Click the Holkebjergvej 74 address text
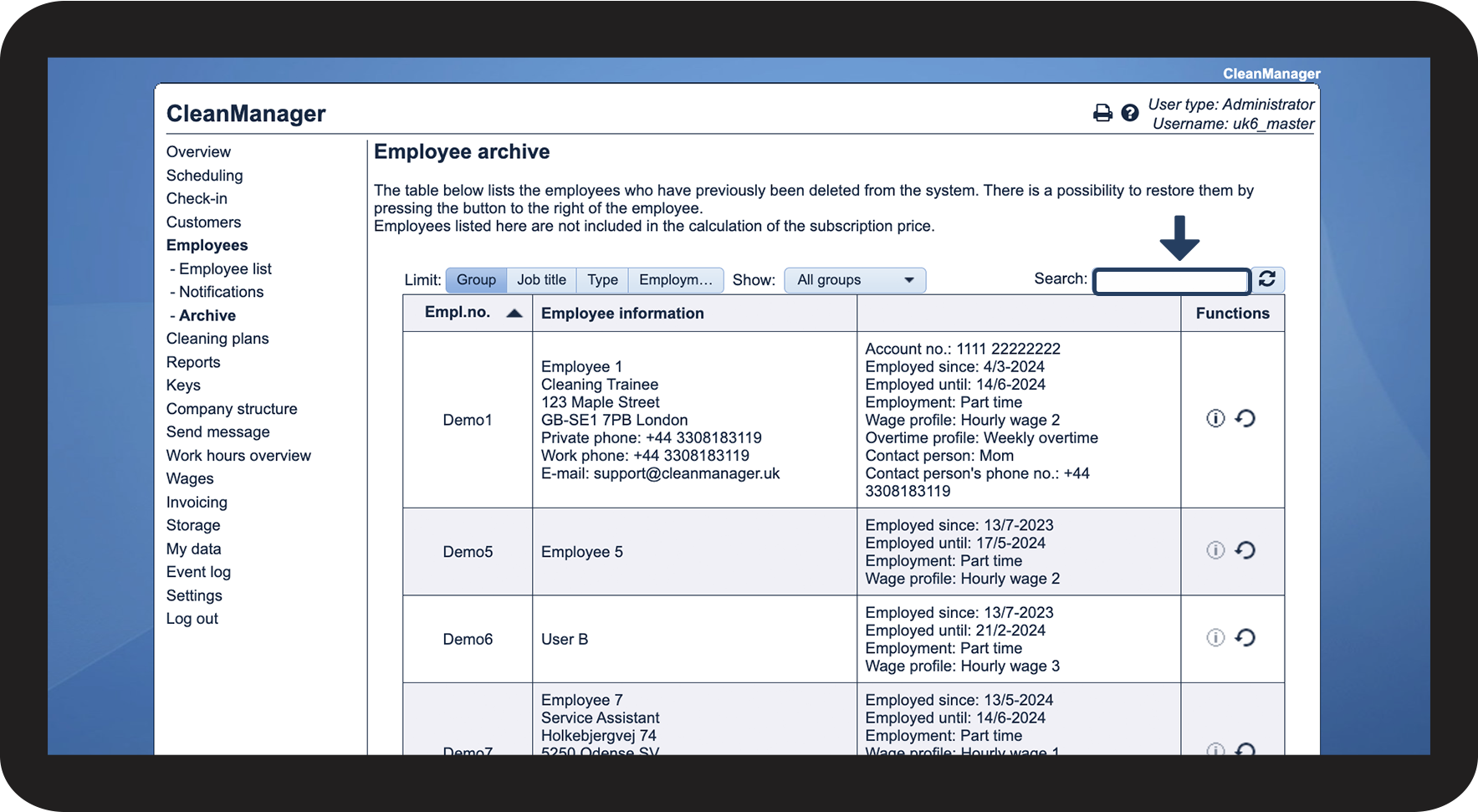The height and width of the screenshot is (812, 1478). coord(599,736)
